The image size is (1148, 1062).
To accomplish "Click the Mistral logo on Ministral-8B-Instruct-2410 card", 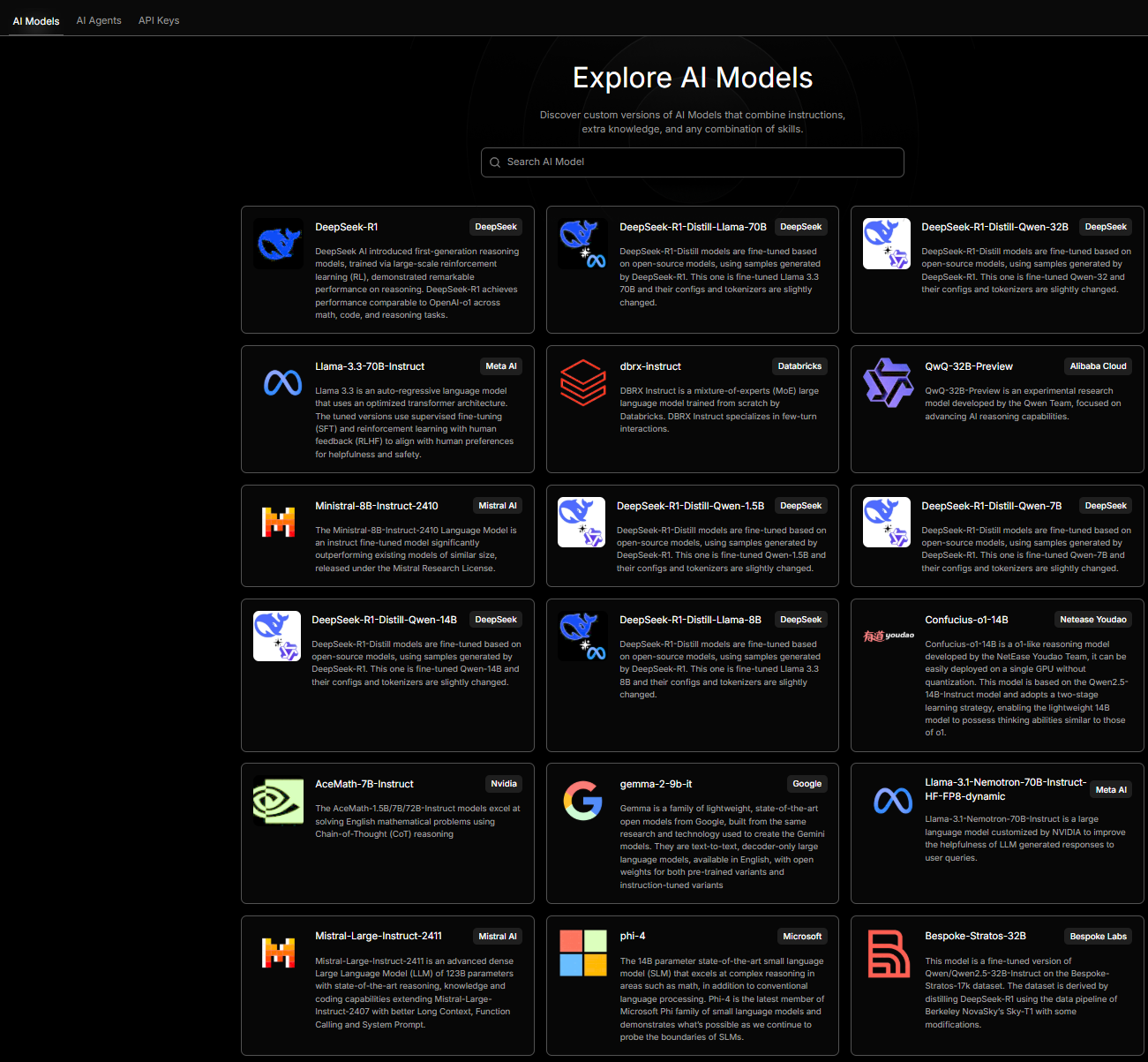I will point(278,522).
